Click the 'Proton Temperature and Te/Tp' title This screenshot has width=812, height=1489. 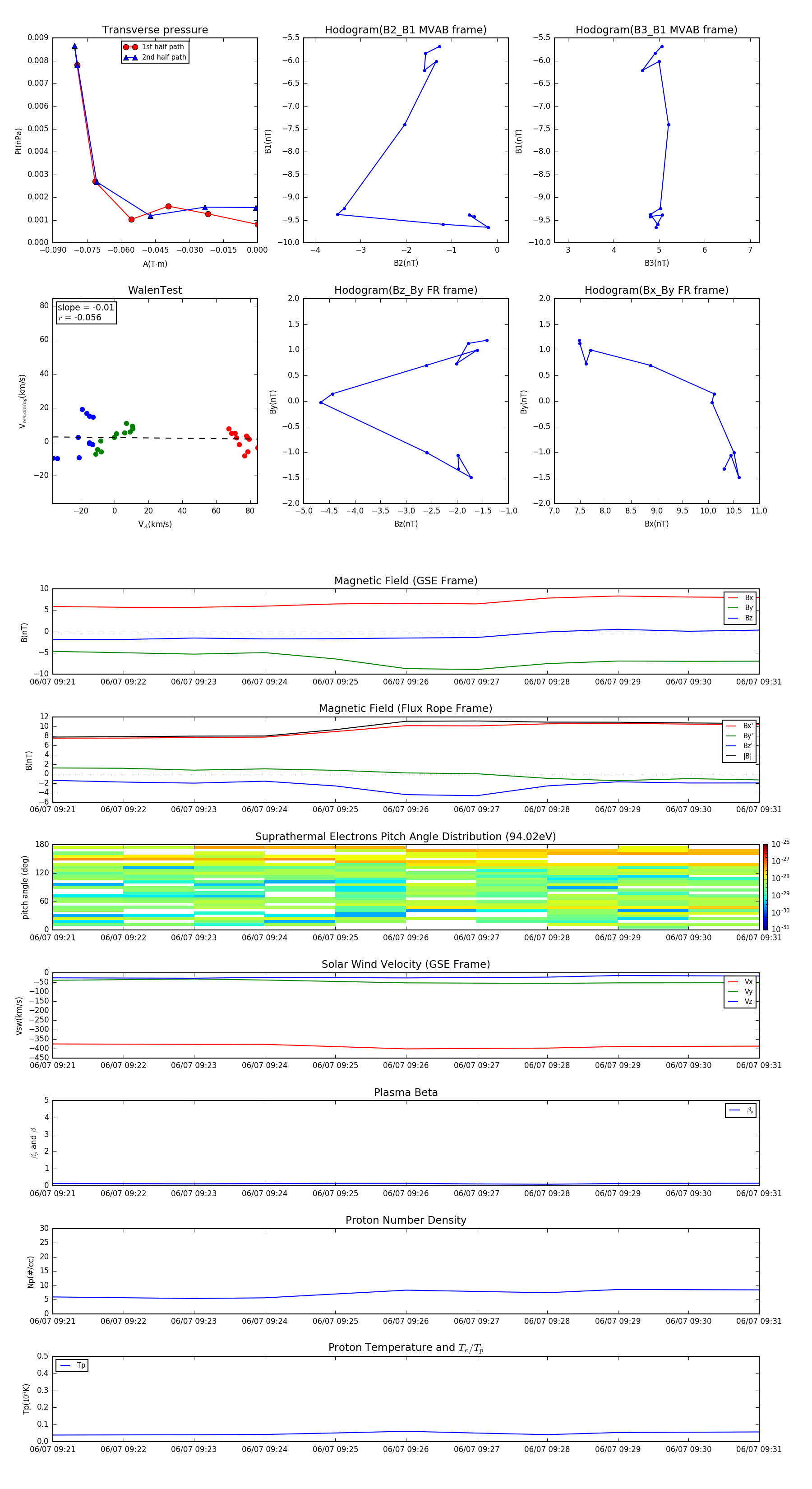click(x=406, y=1348)
